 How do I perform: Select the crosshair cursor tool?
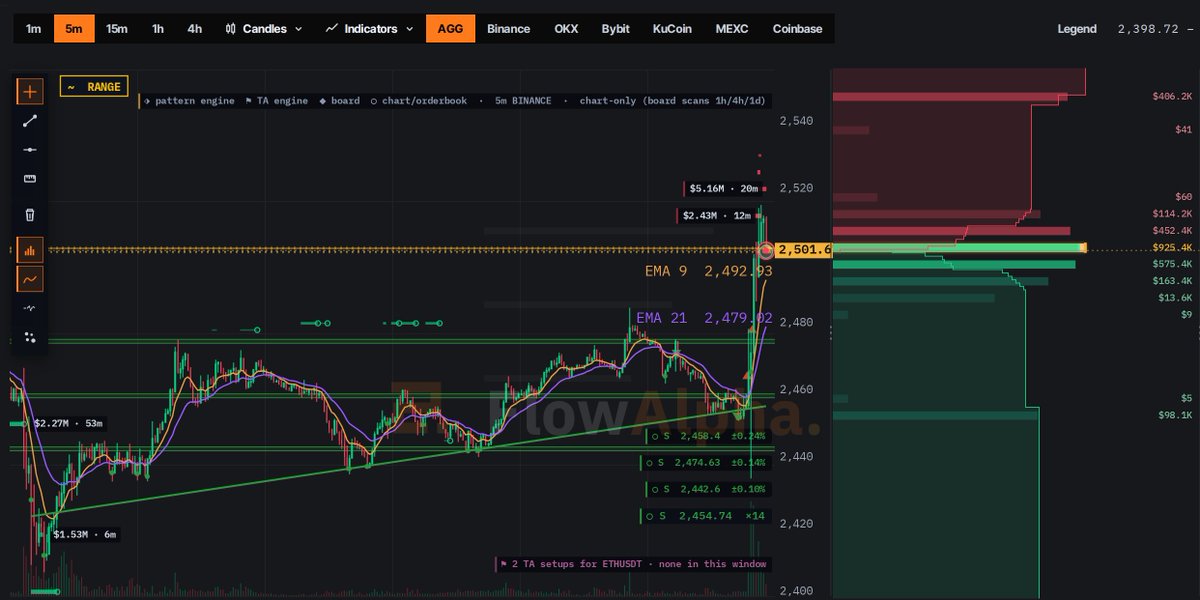[30, 92]
